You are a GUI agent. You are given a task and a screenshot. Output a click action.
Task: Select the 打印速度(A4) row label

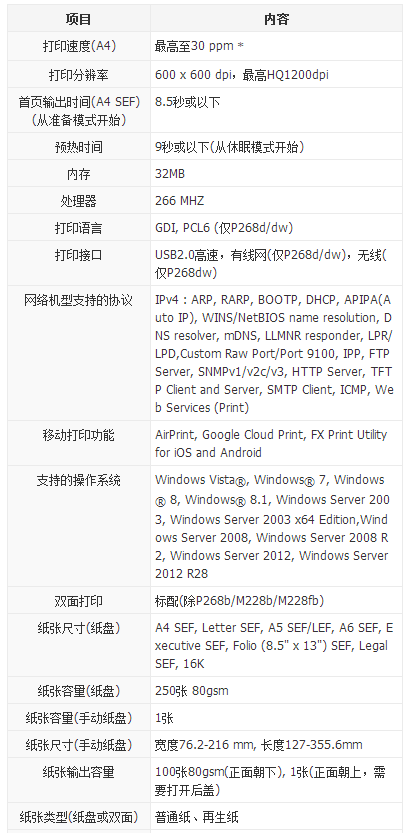click(79, 46)
